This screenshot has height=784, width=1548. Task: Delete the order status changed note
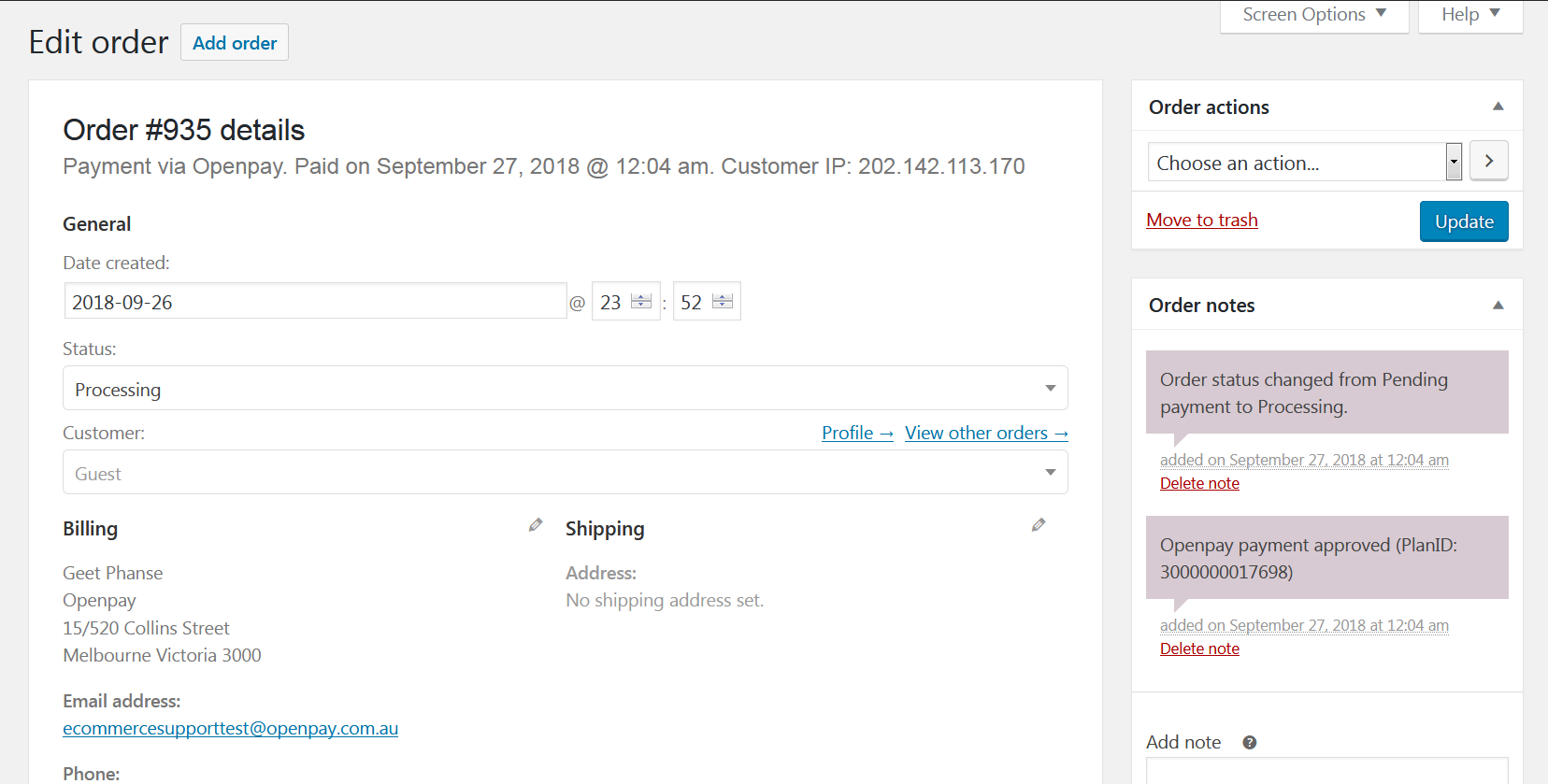(x=1199, y=484)
